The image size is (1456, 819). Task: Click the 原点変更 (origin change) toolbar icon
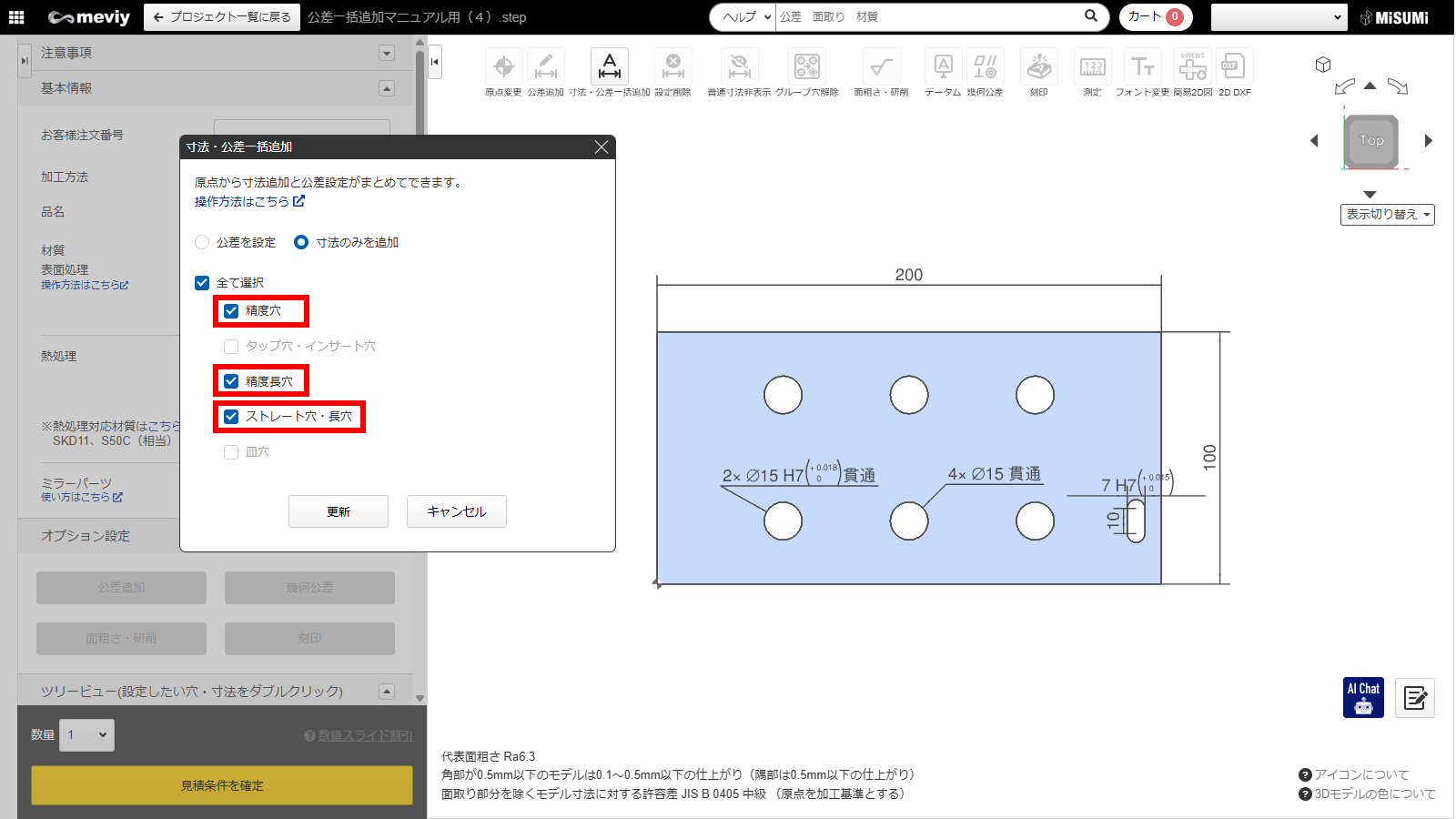503,67
